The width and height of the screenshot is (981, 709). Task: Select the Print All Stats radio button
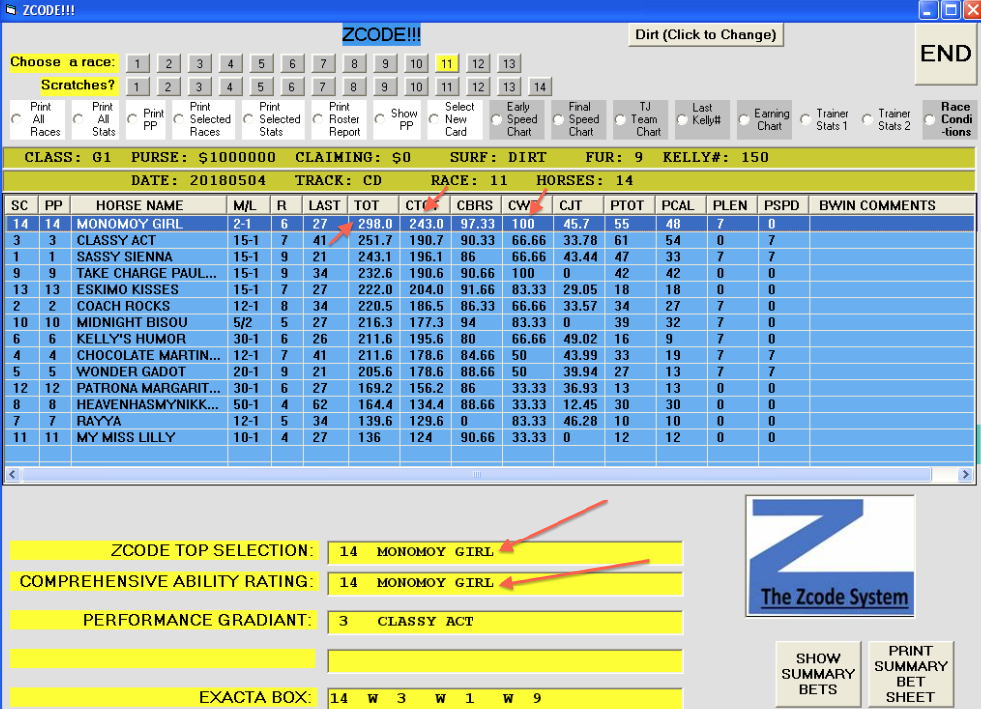pyautogui.click(x=78, y=120)
